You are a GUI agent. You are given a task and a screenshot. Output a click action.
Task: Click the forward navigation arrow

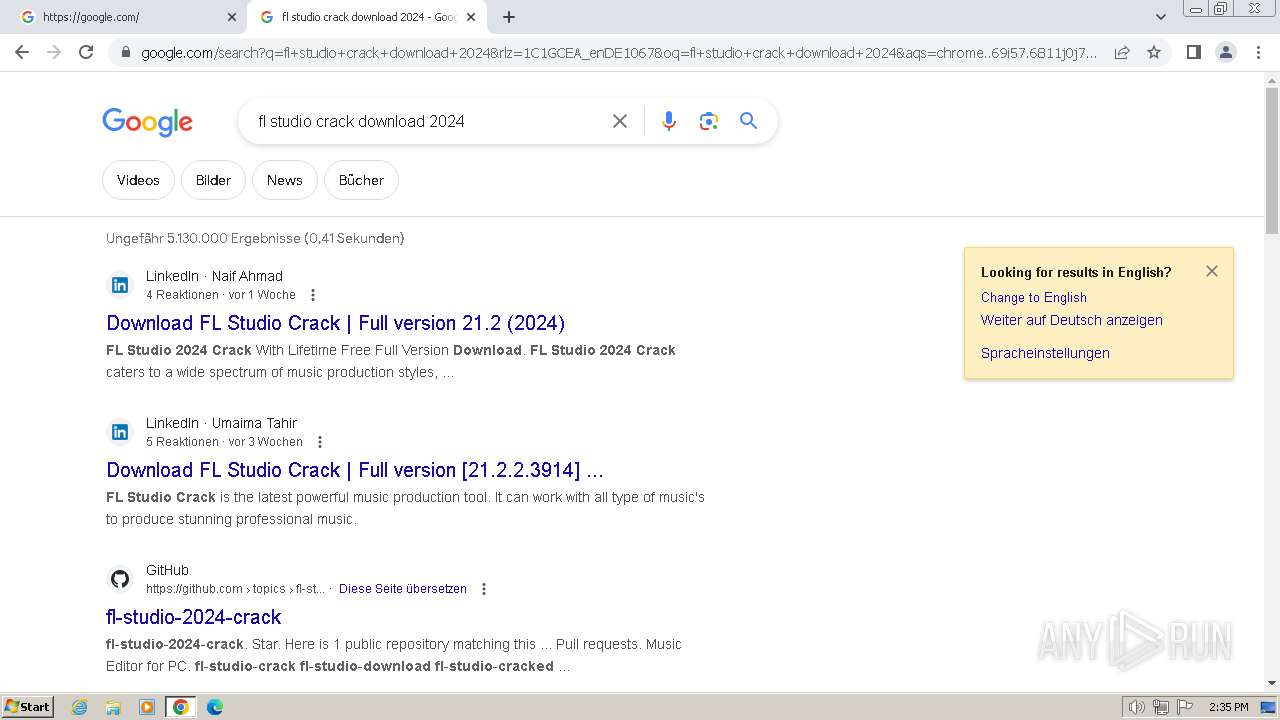pos(54,52)
